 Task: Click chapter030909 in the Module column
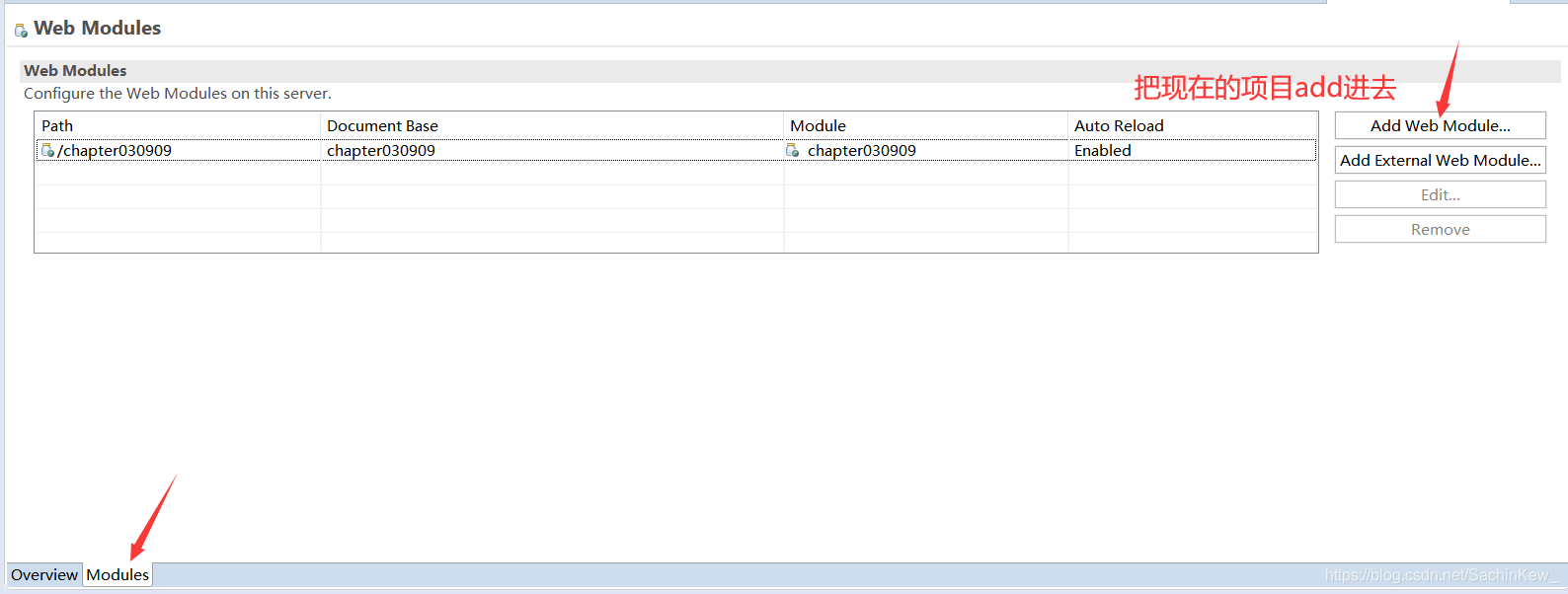862,150
